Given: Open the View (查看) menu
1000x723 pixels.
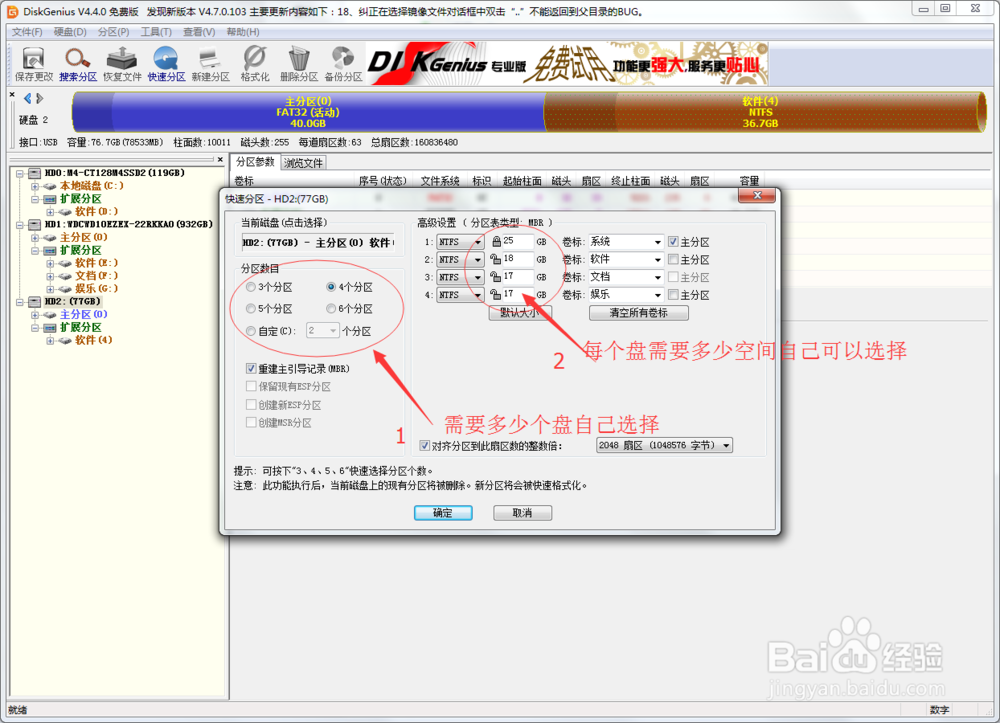Looking at the screenshot, I should pos(199,32).
